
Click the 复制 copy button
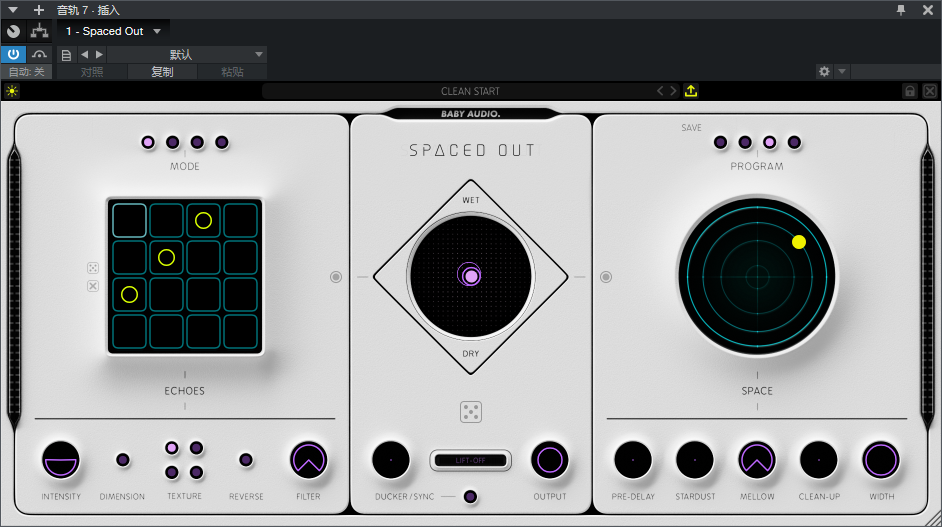162,72
